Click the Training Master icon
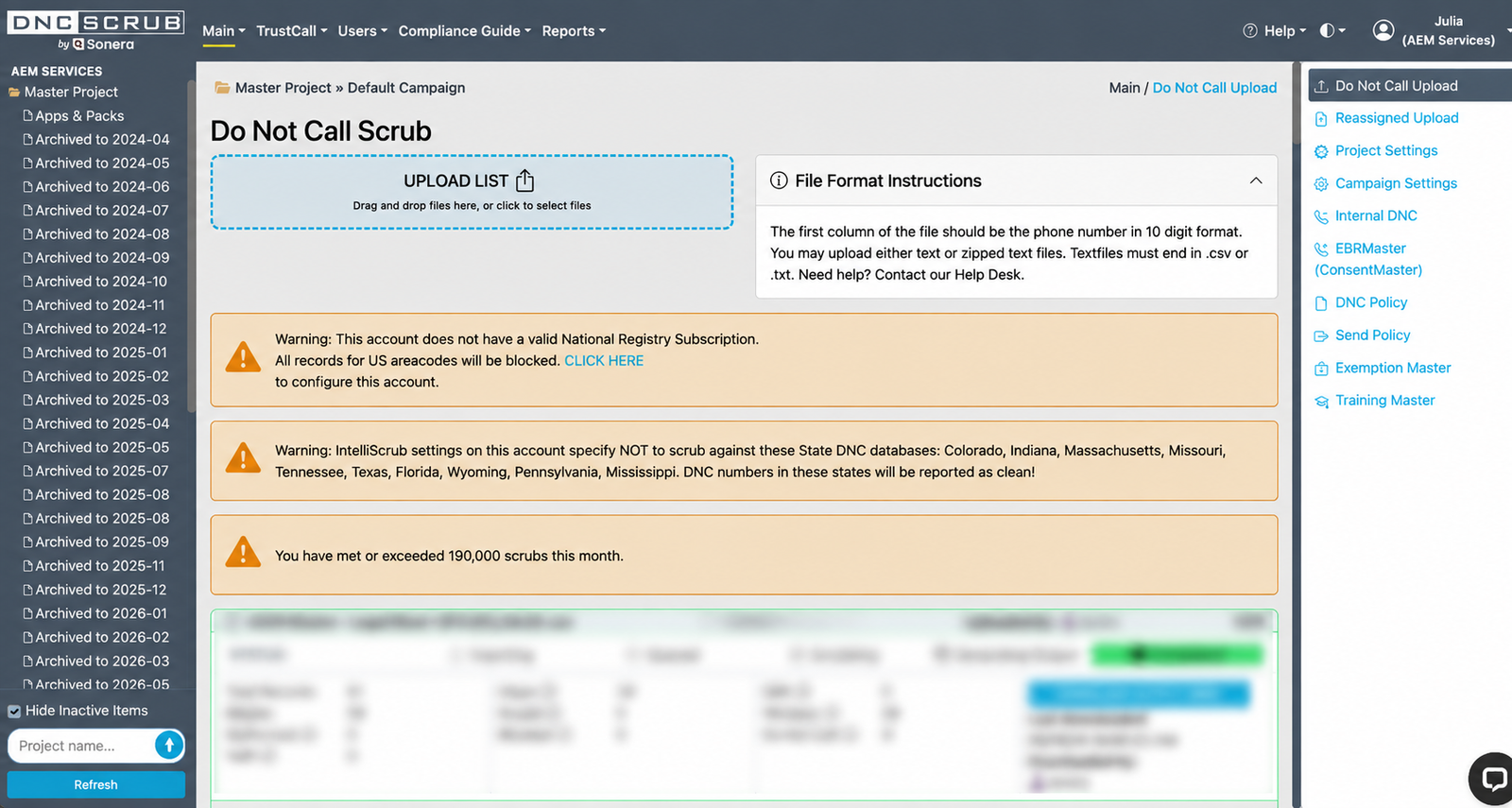 (x=1321, y=402)
